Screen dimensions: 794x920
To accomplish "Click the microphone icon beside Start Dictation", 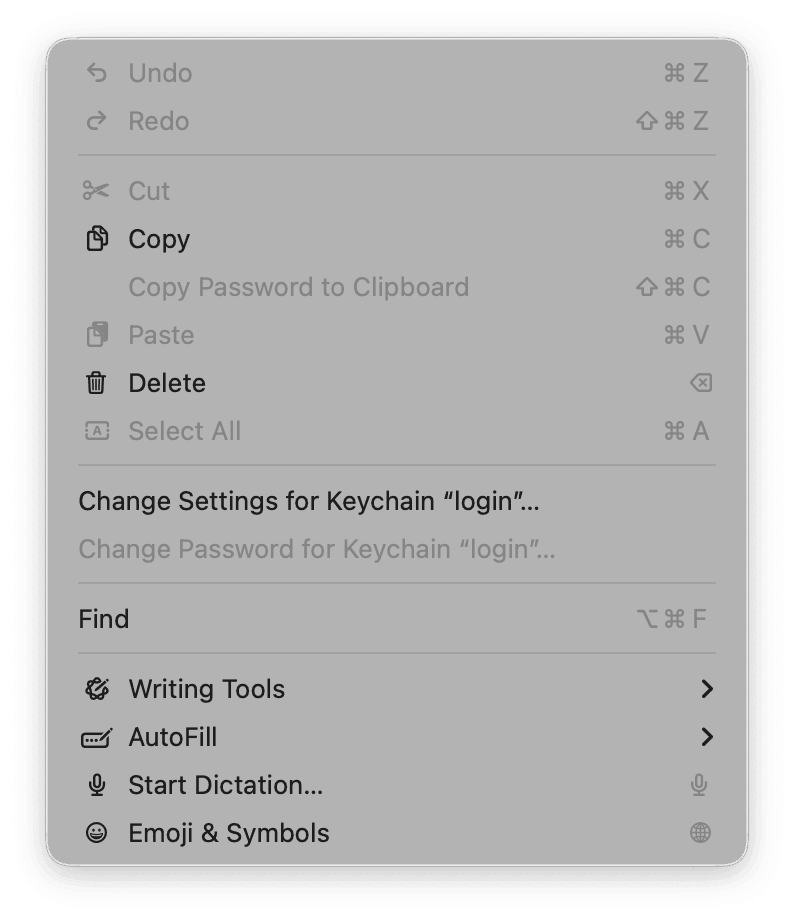I will (x=98, y=785).
